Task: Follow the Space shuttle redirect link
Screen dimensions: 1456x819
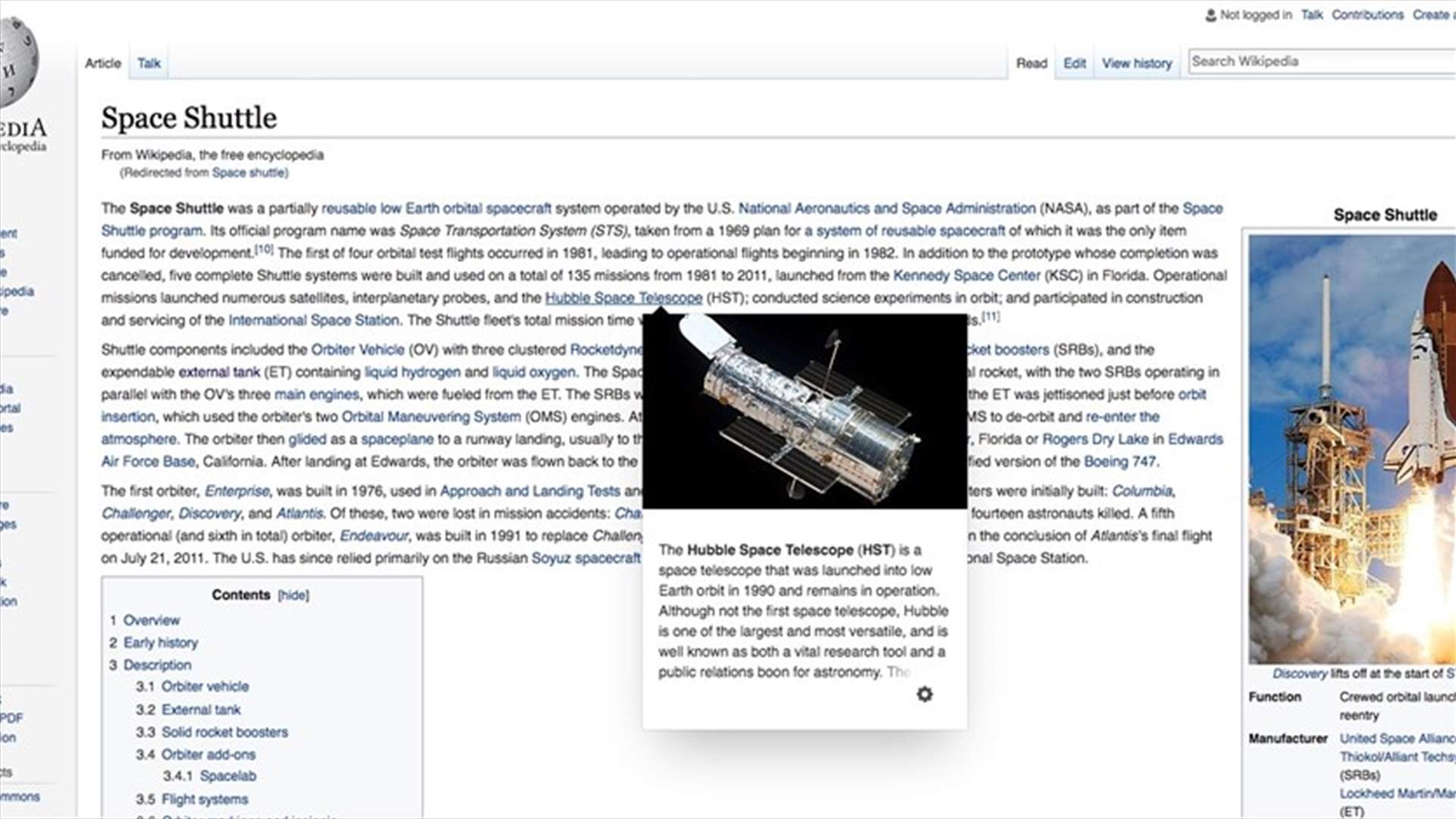Action: (x=248, y=173)
